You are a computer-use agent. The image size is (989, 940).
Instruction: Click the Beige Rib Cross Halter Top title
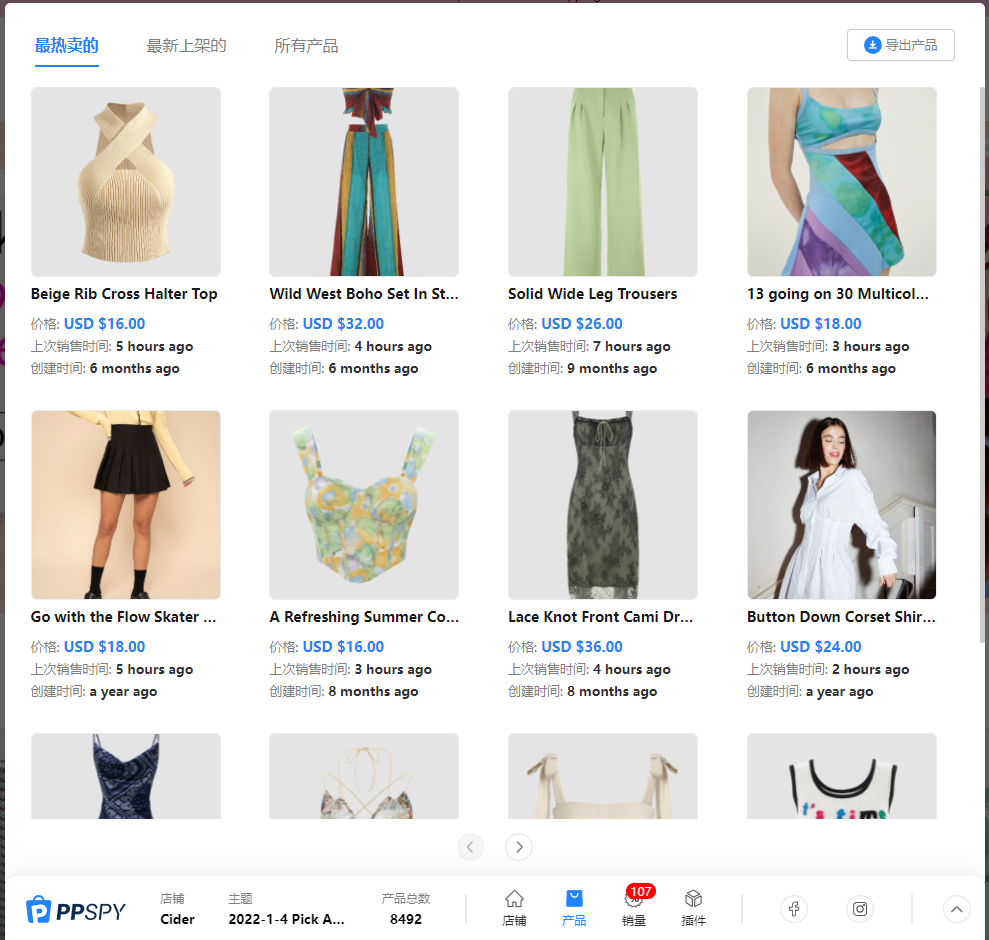124,294
